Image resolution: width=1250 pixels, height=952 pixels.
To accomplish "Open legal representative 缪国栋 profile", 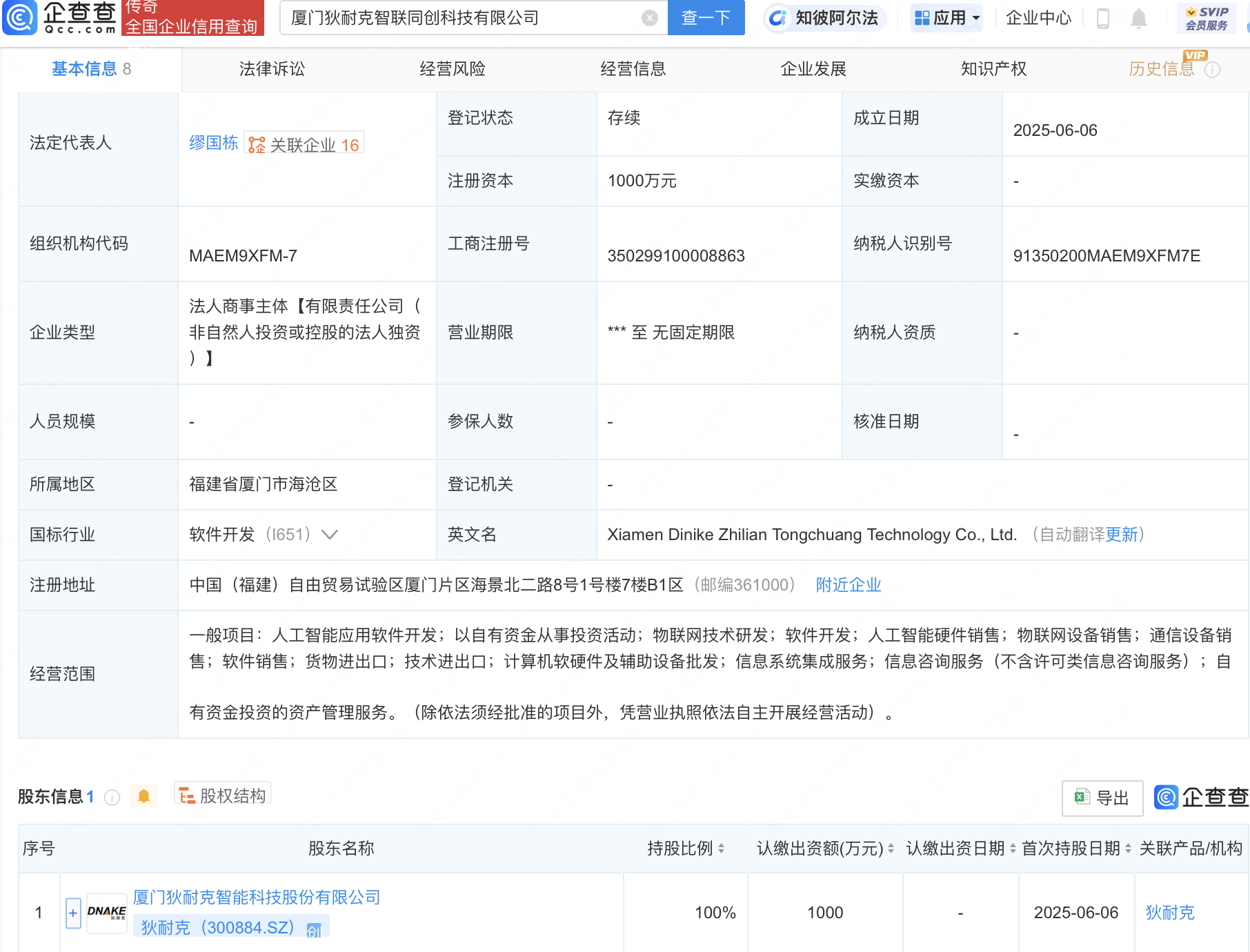I will click(x=214, y=143).
